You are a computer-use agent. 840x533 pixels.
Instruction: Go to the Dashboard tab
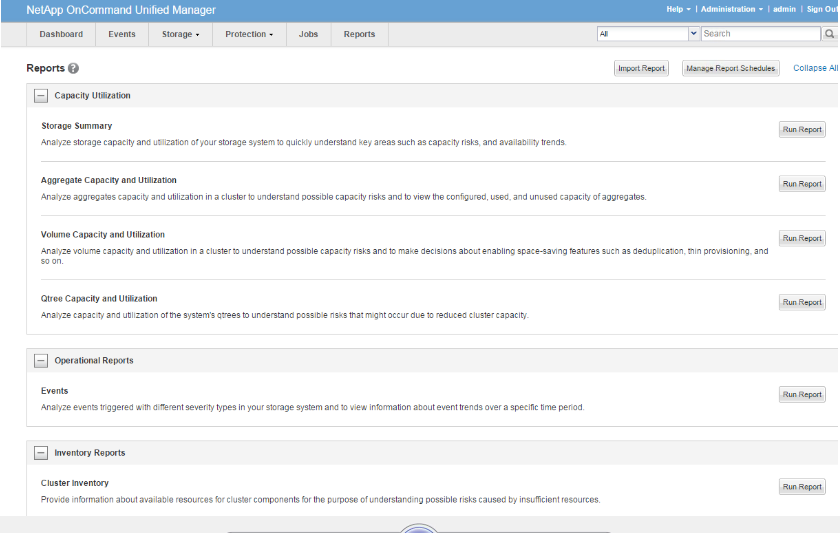[61, 34]
